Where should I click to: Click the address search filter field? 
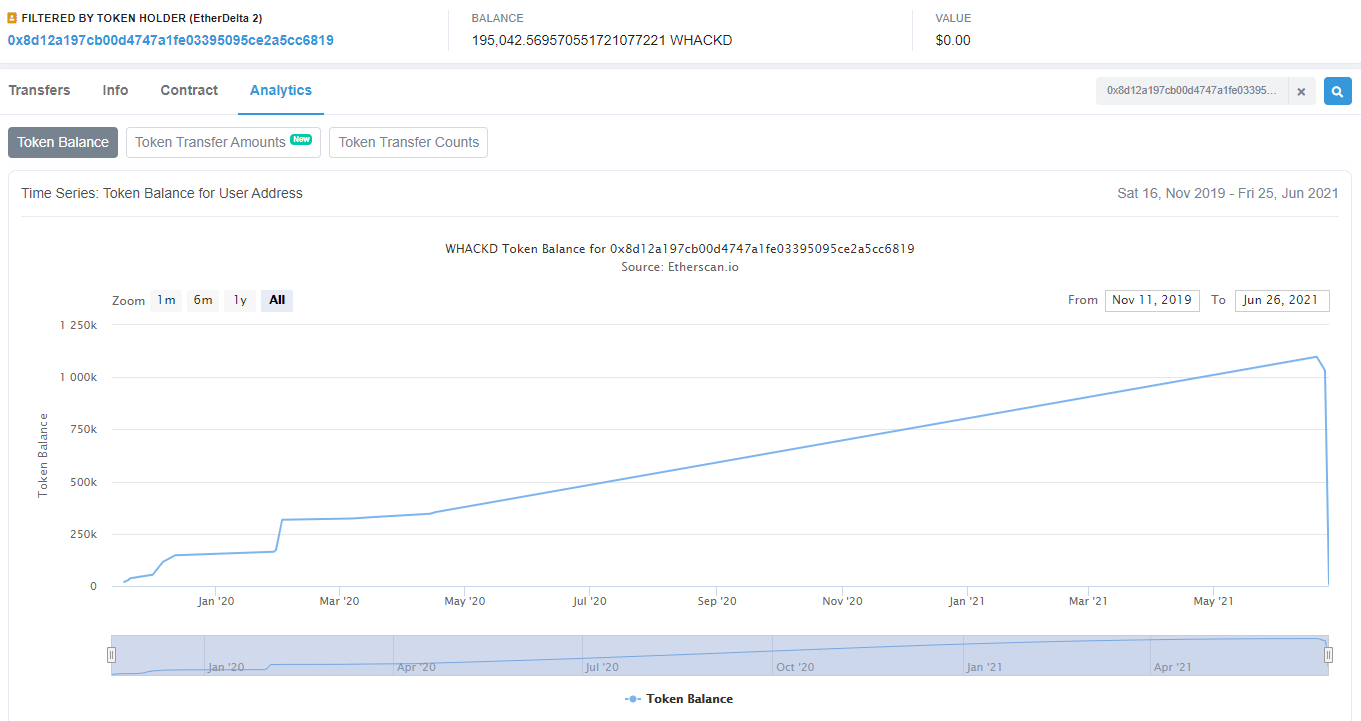pyautogui.click(x=1192, y=91)
